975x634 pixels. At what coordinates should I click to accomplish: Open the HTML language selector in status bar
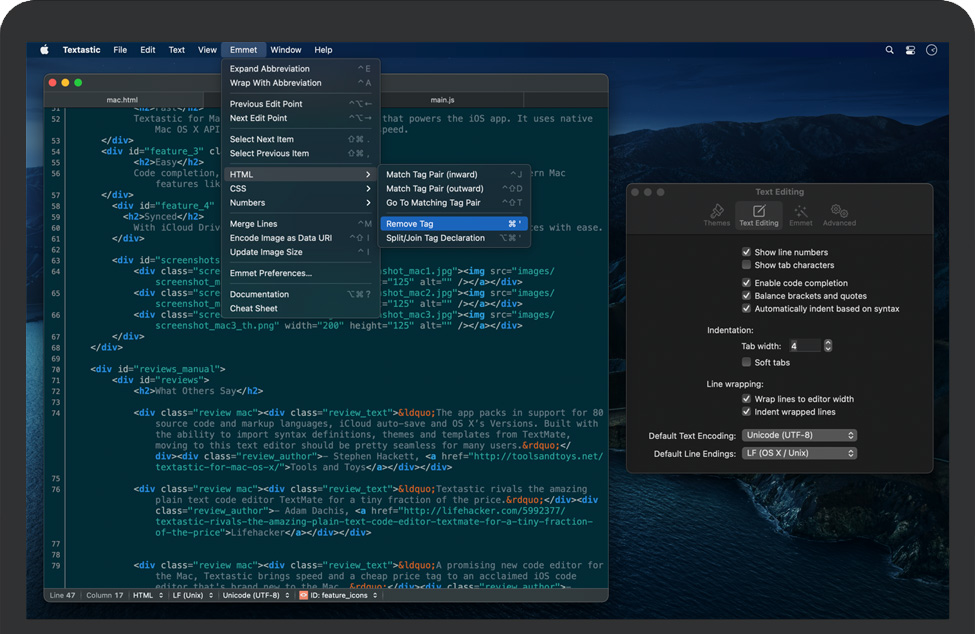point(147,595)
